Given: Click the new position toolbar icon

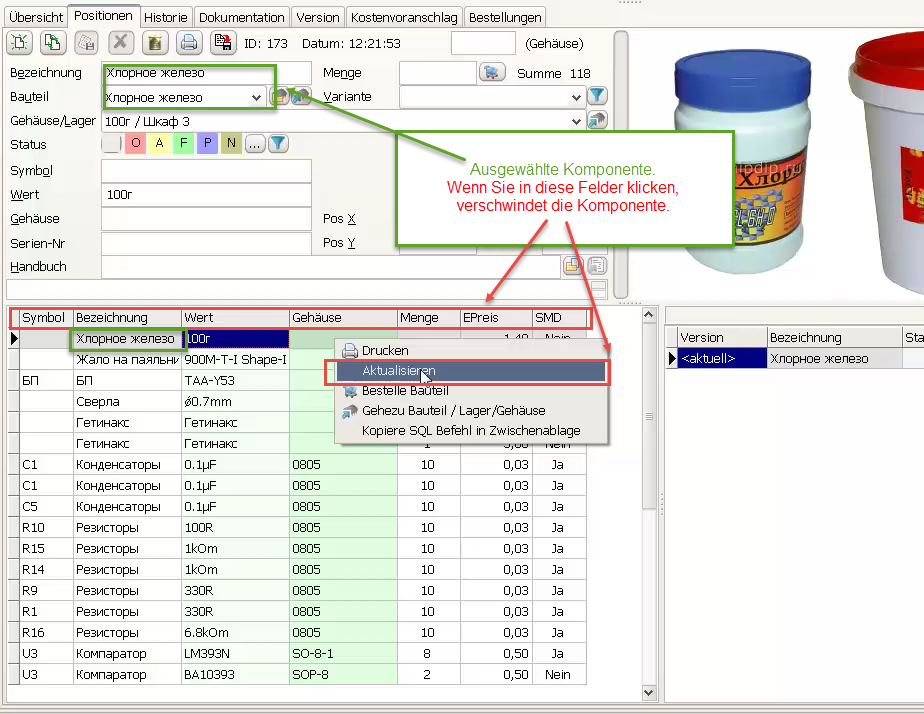Looking at the screenshot, I should point(21,43).
